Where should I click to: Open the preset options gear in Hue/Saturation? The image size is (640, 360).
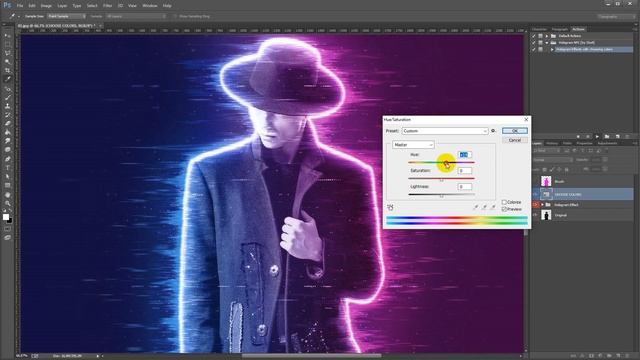click(493, 131)
